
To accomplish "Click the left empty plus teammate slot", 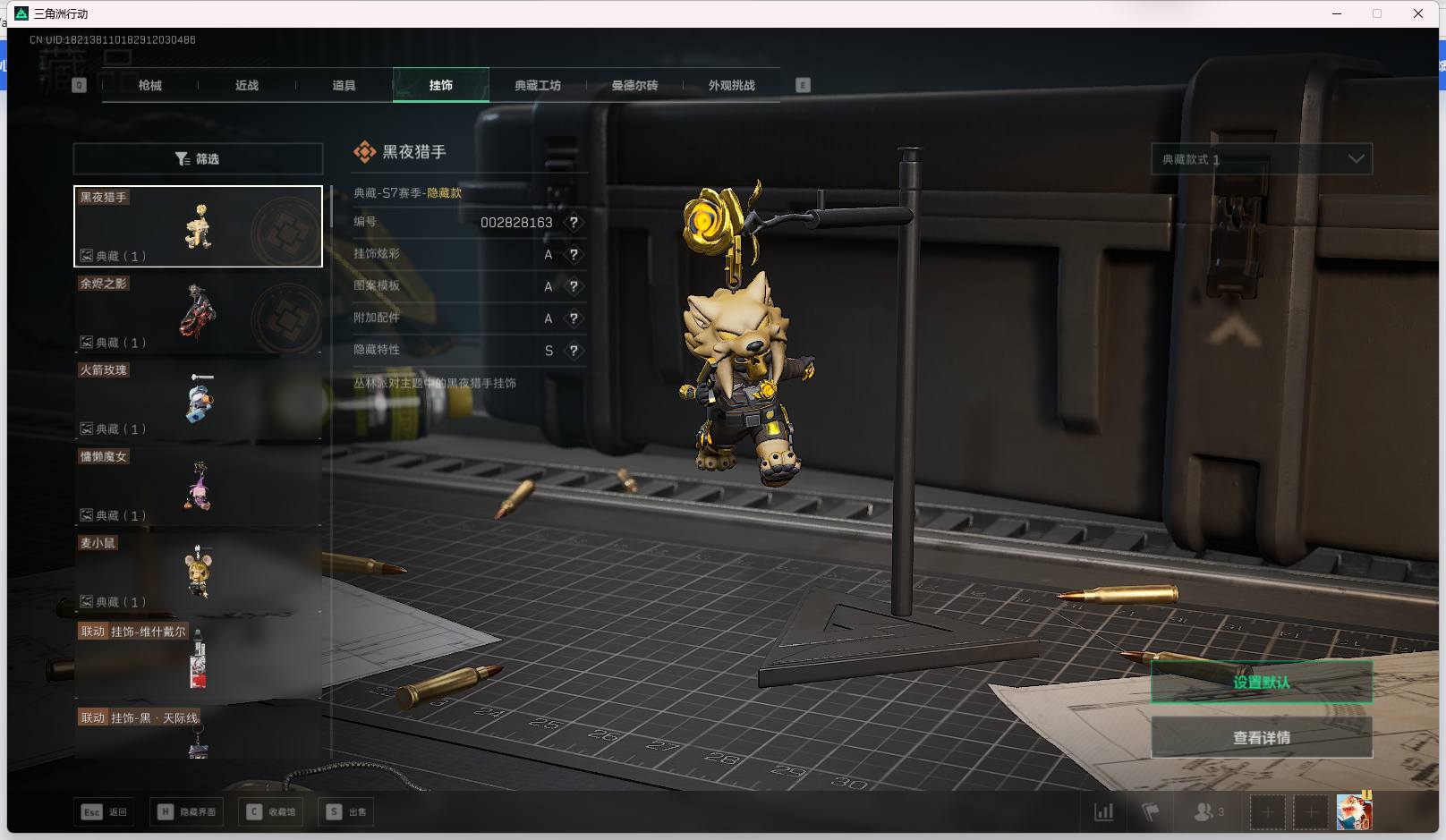I will coord(1267,812).
